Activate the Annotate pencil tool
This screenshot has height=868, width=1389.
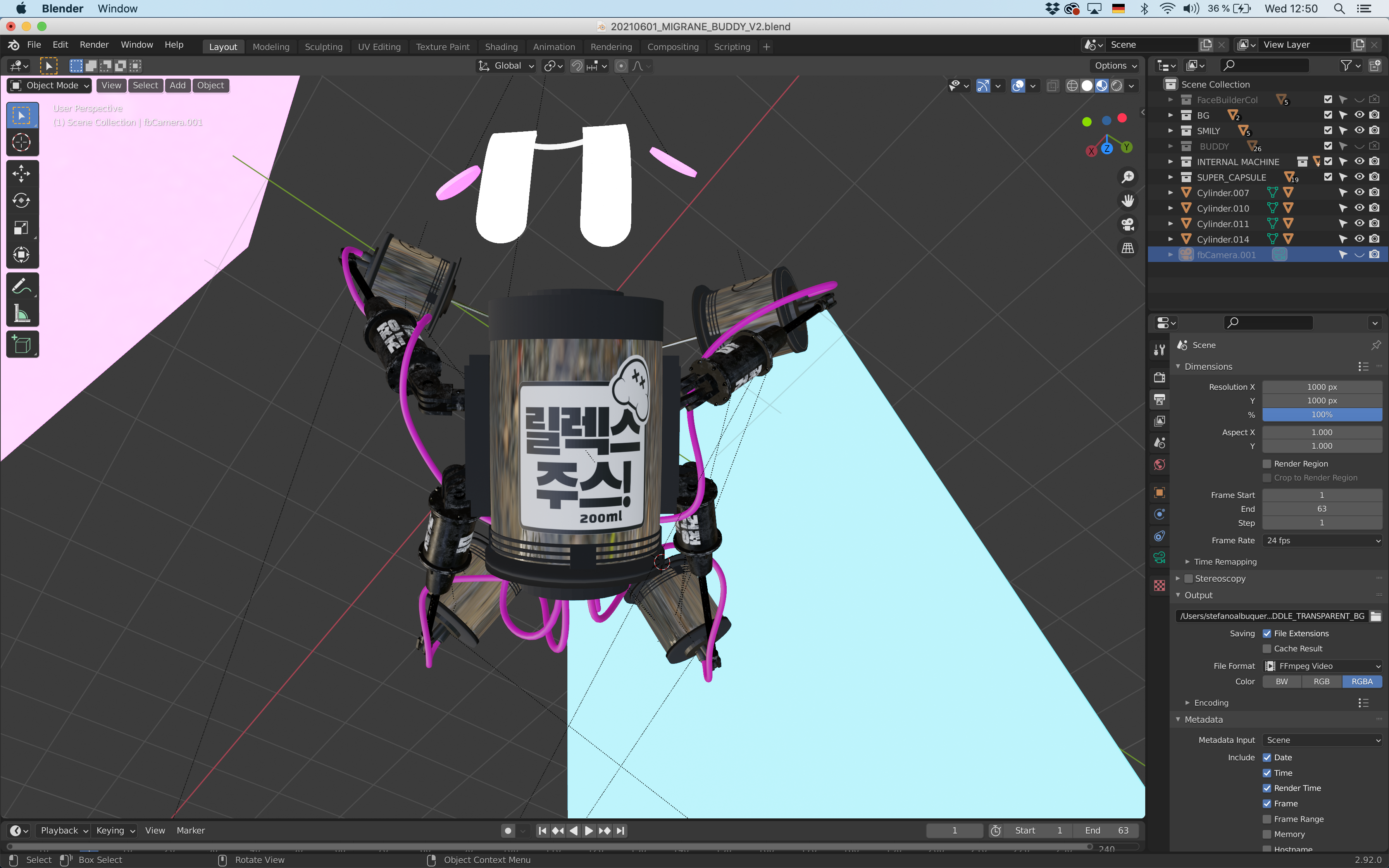tap(21, 286)
